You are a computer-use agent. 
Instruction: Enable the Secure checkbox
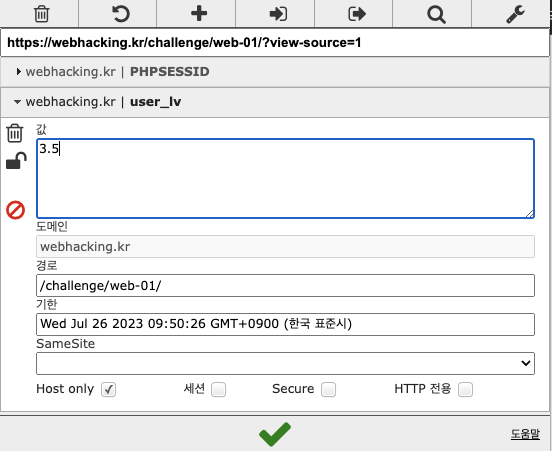[328, 389]
